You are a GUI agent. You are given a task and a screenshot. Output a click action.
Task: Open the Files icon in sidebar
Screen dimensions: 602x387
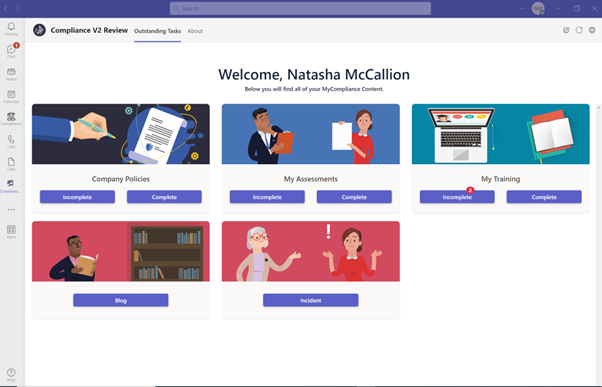tap(11, 164)
